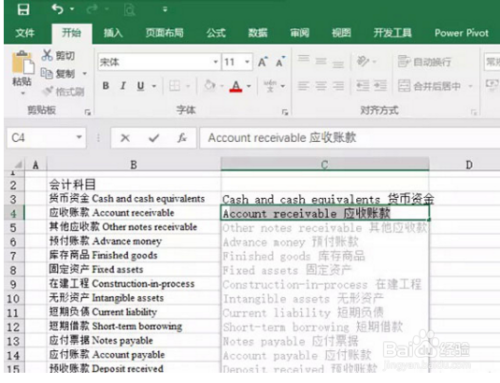
Task: Select the column C header
Action: (x=325, y=164)
